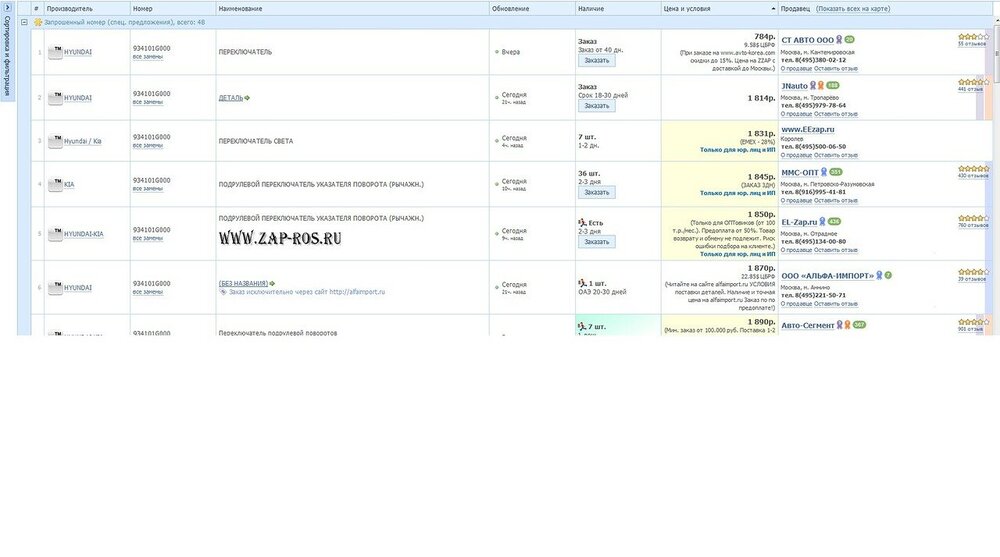1000x557 pixels.
Task: Open the www.EEzap.ru seller link
Action: click(x=807, y=129)
